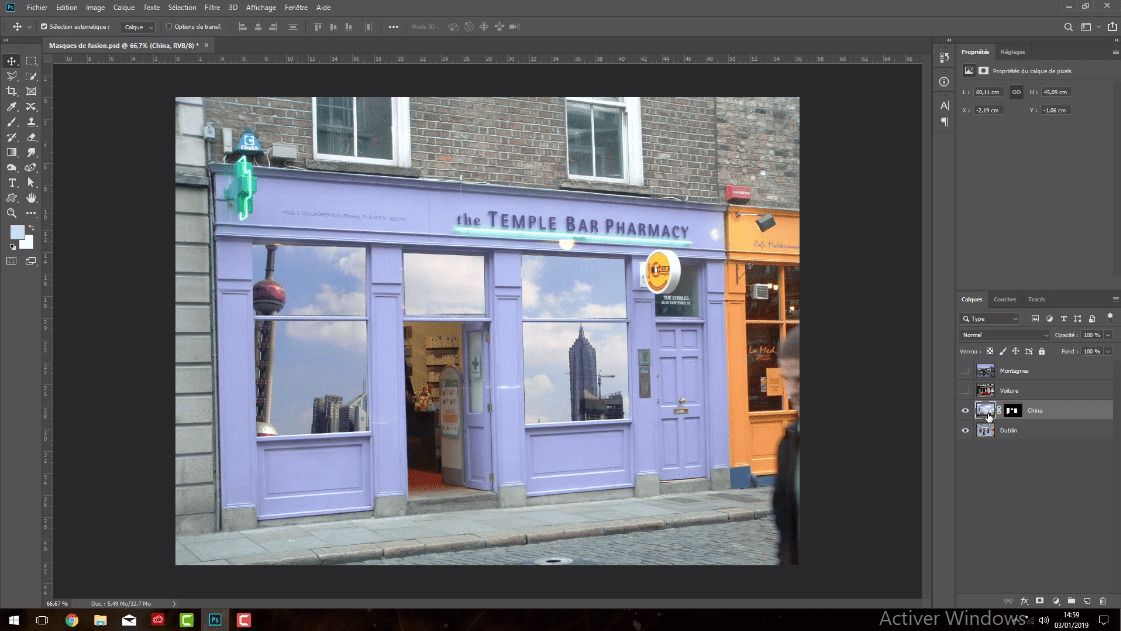Toggle the Sélection automatique checkbox

44,26
